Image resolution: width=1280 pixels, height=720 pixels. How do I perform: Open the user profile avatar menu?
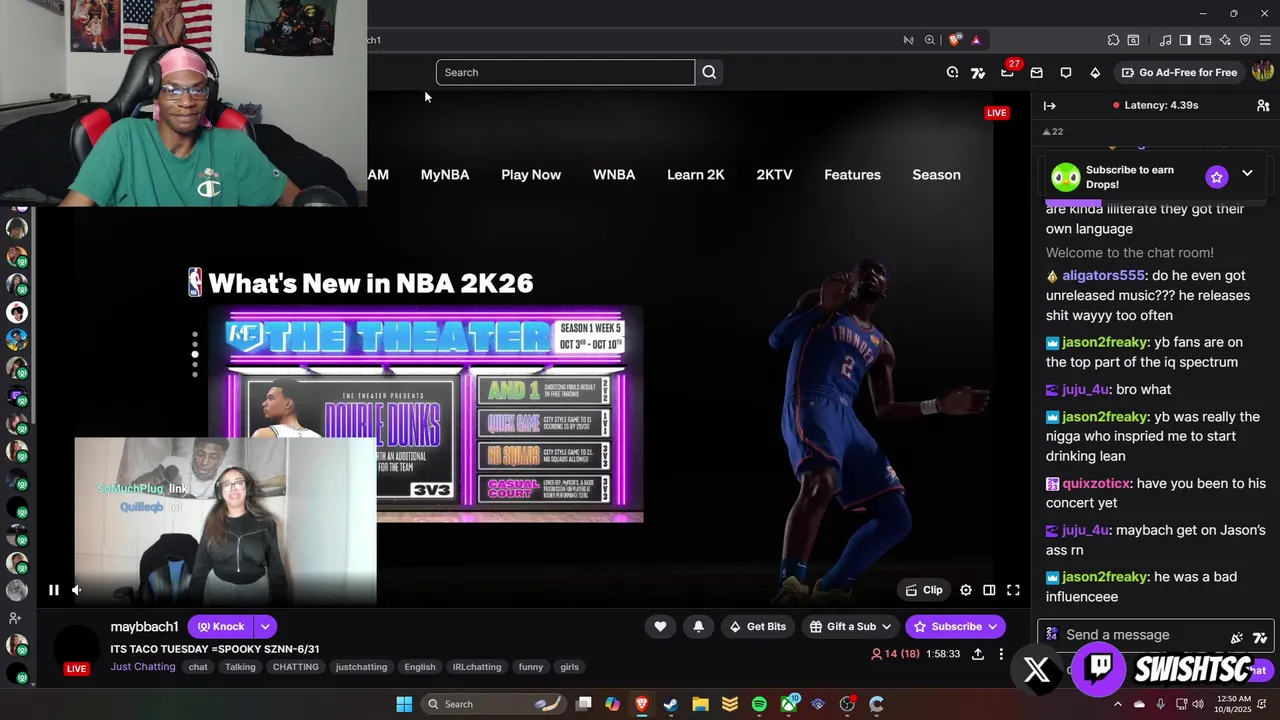point(1262,72)
